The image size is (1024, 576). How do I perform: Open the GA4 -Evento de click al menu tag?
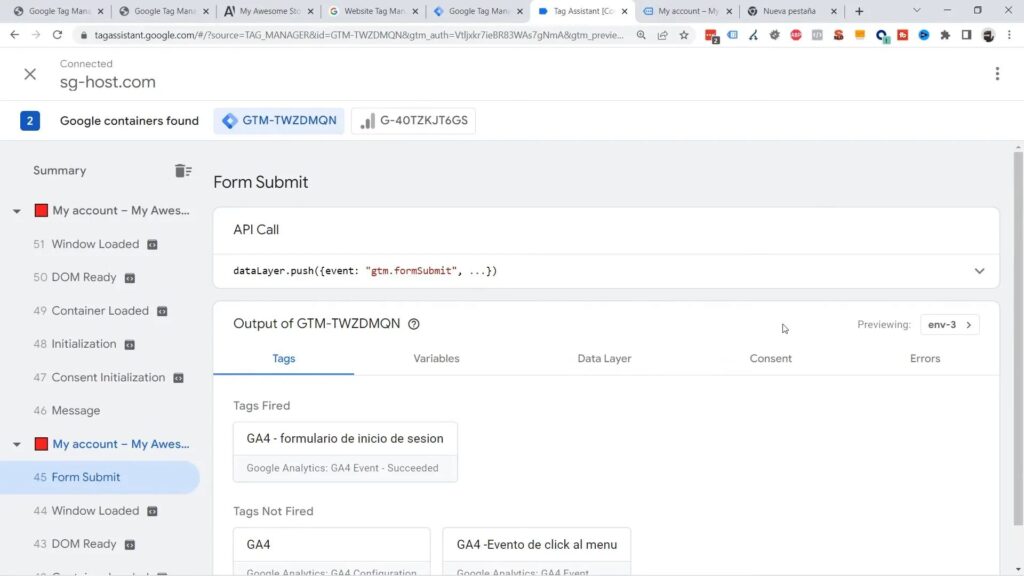click(536, 552)
